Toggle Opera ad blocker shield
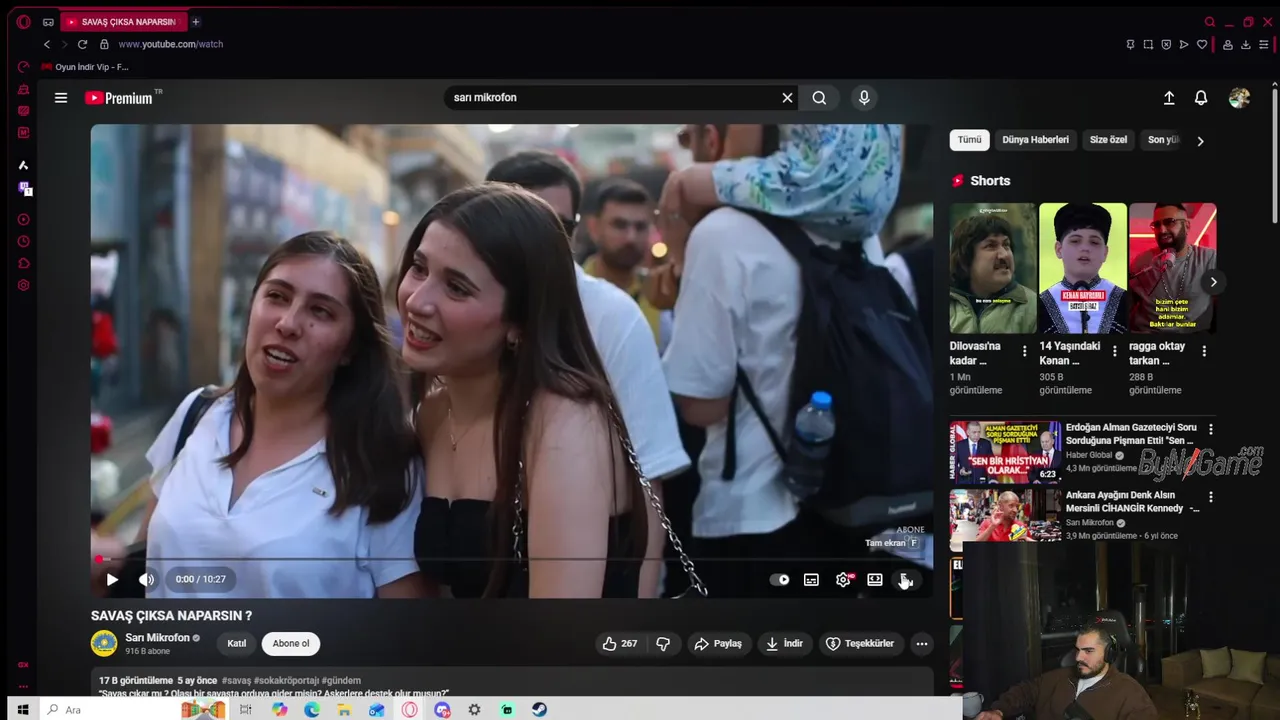Image resolution: width=1280 pixels, height=720 pixels. coord(1166,44)
